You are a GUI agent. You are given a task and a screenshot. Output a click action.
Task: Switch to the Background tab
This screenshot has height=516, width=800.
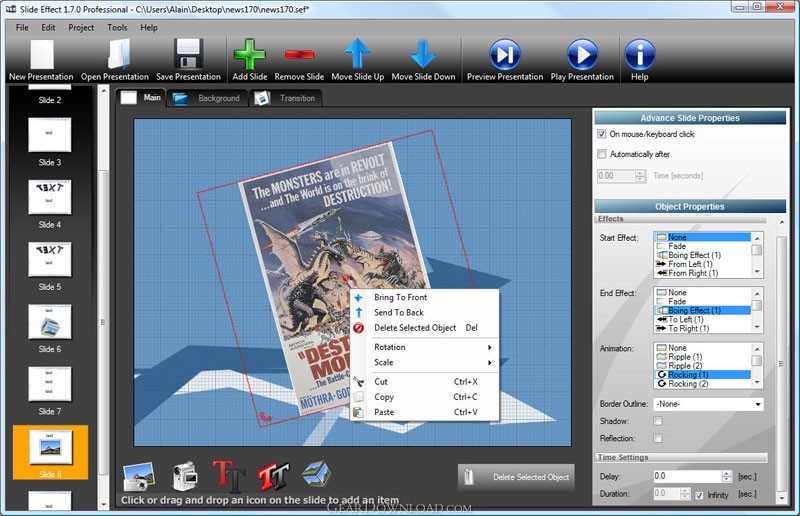[x=206, y=98]
